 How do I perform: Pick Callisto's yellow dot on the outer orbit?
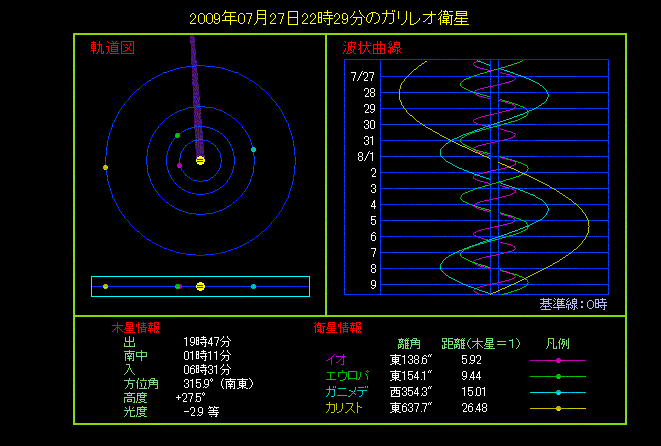pos(105,167)
